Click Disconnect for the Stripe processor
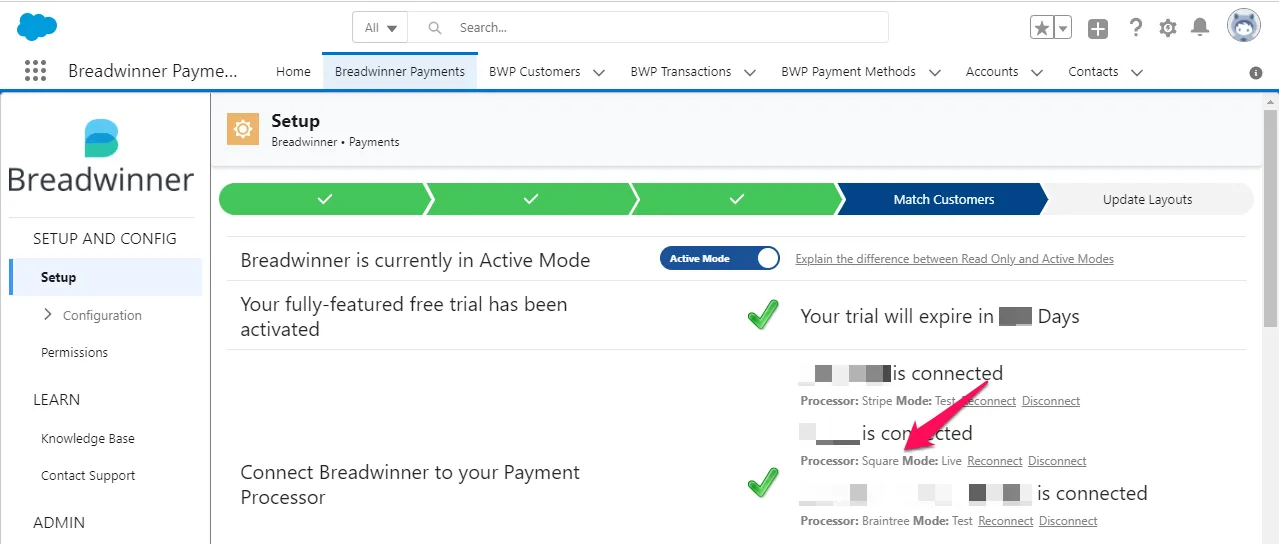The image size is (1279, 544). pyautogui.click(x=1051, y=401)
